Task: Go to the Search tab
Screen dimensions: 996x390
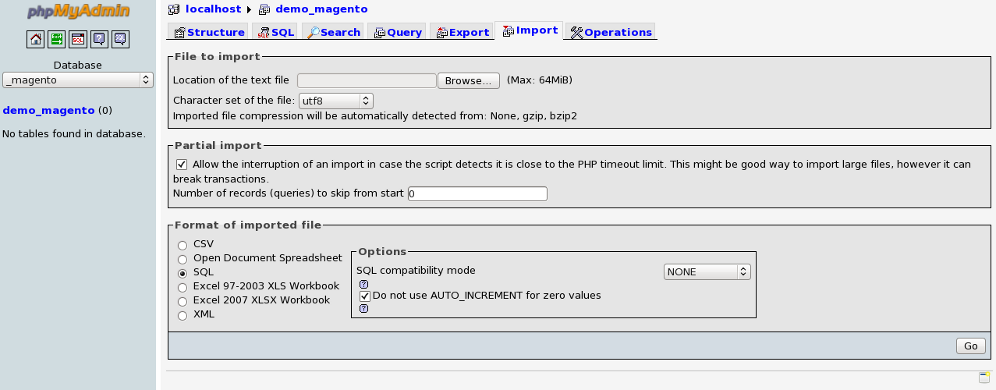Action: (x=333, y=32)
